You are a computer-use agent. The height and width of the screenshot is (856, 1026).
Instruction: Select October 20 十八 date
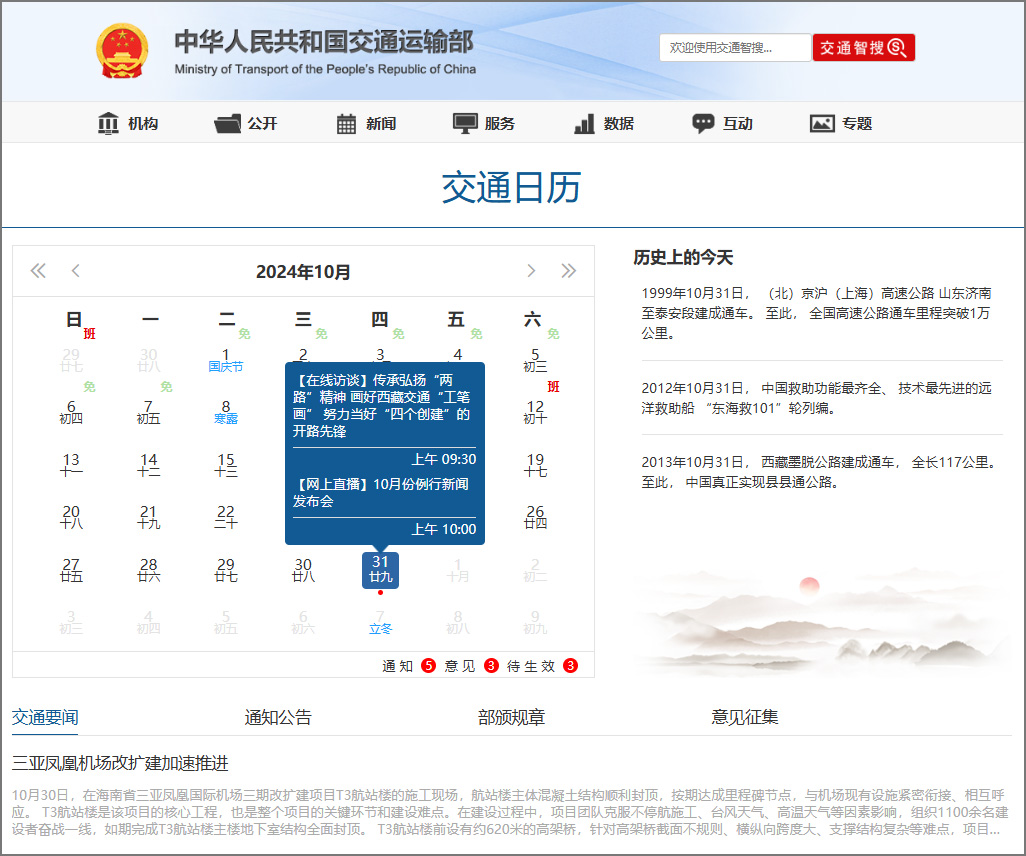[x=71, y=518]
